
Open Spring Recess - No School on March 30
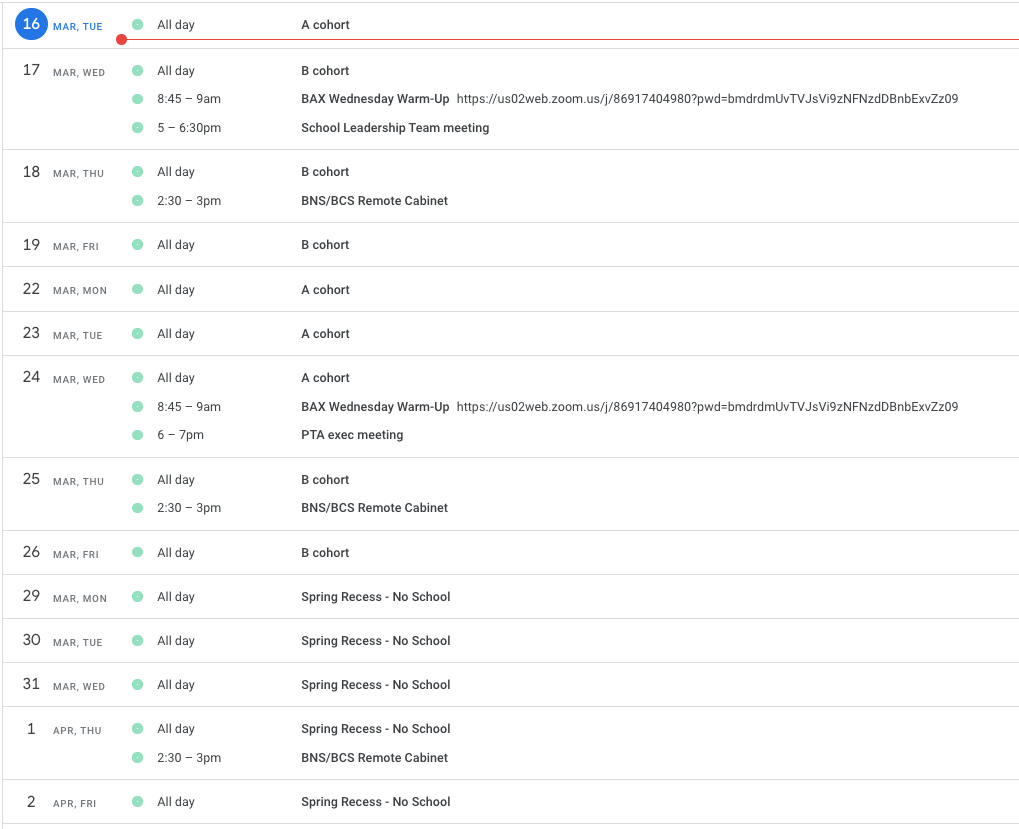[376, 641]
